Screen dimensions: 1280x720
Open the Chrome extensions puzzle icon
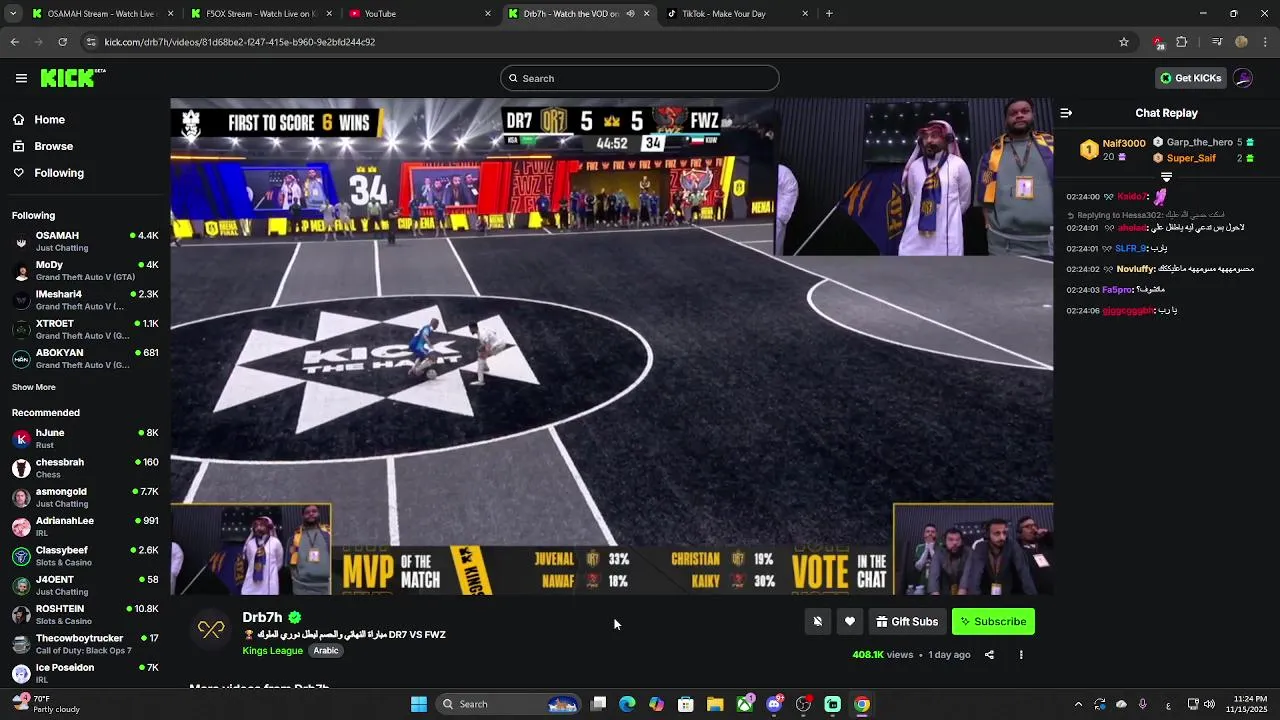pos(1182,42)
